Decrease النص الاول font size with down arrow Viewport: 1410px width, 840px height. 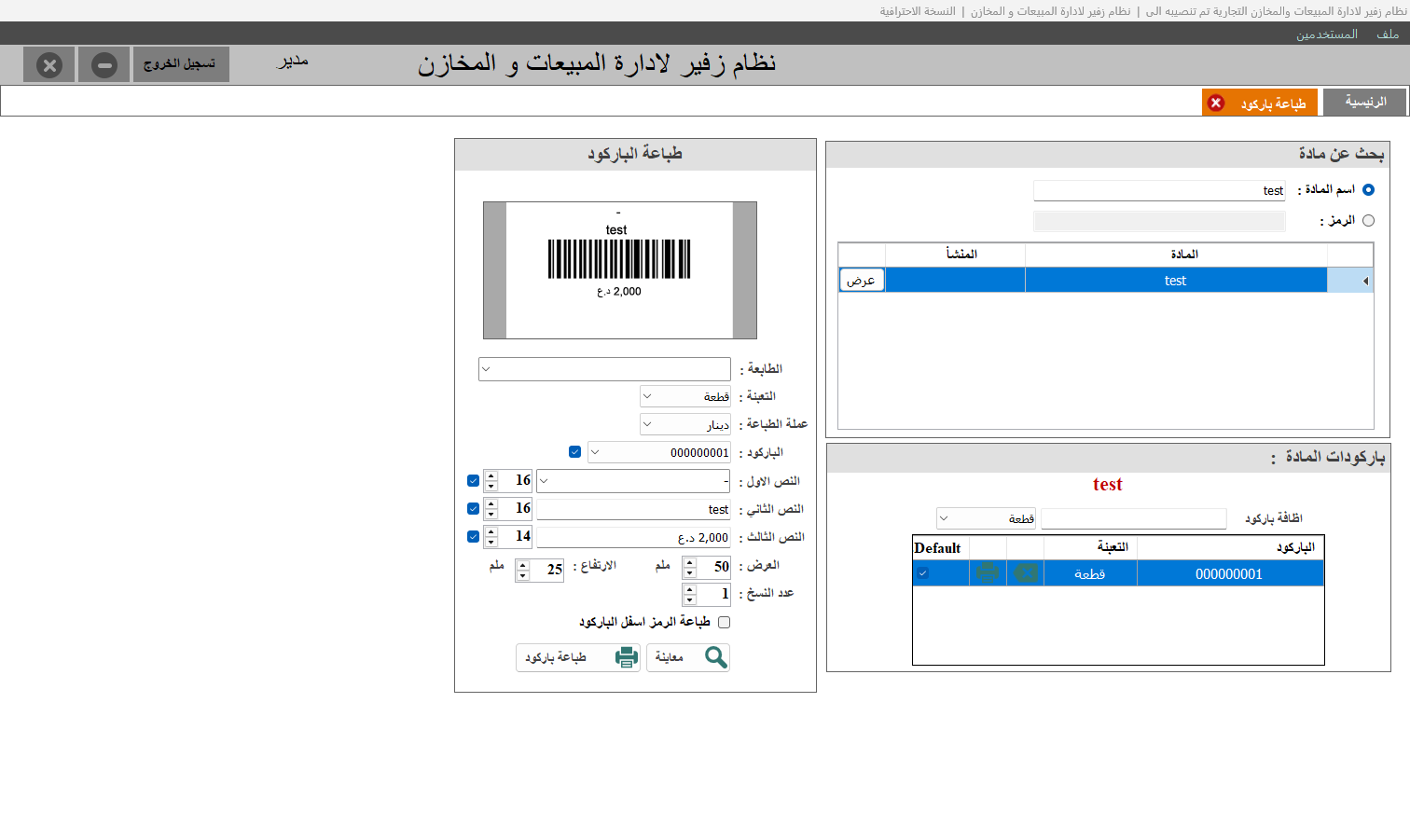(491, 487)
